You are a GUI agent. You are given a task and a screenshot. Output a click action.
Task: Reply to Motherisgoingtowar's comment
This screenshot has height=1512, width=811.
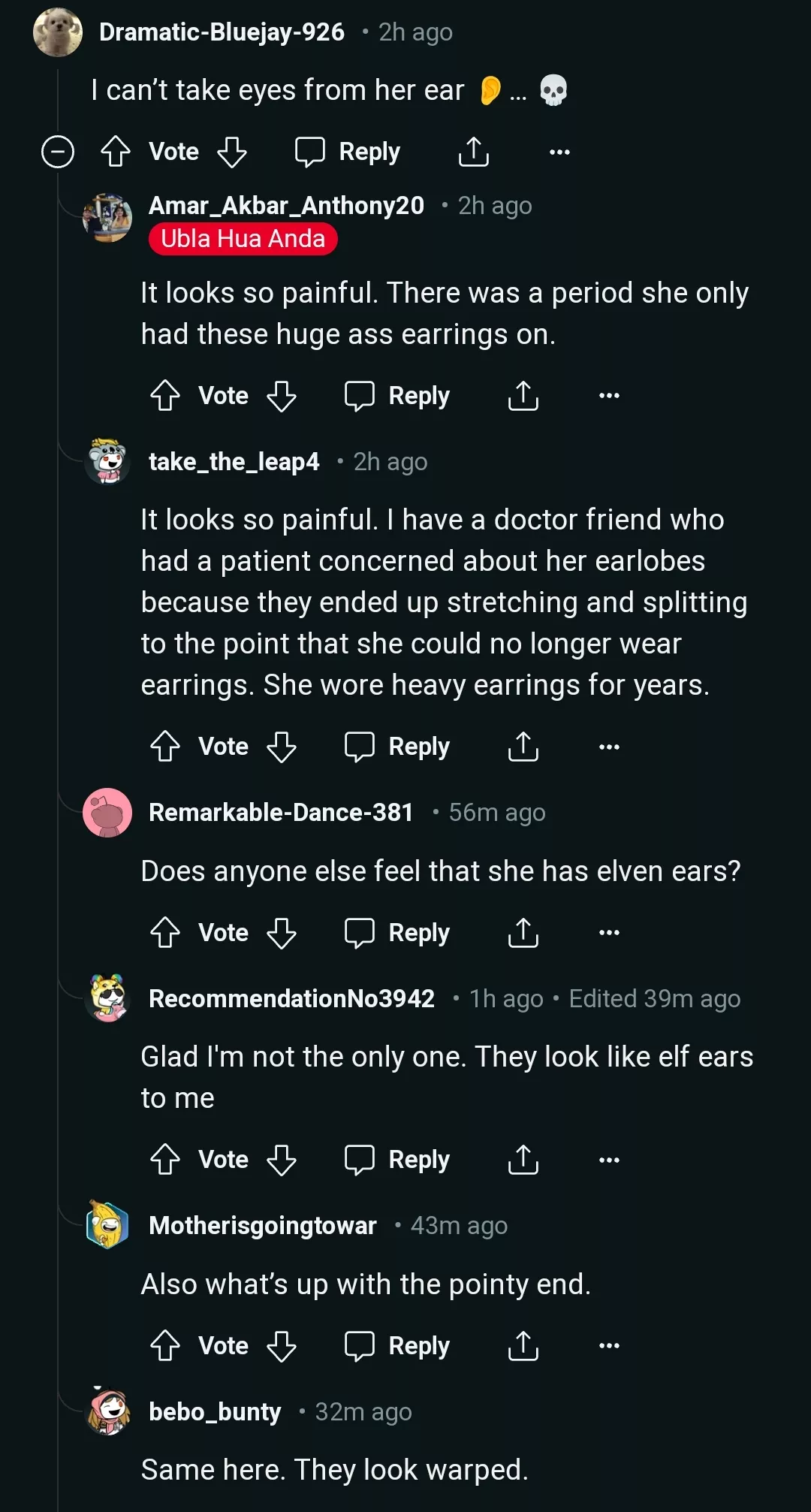(397, 1346)
